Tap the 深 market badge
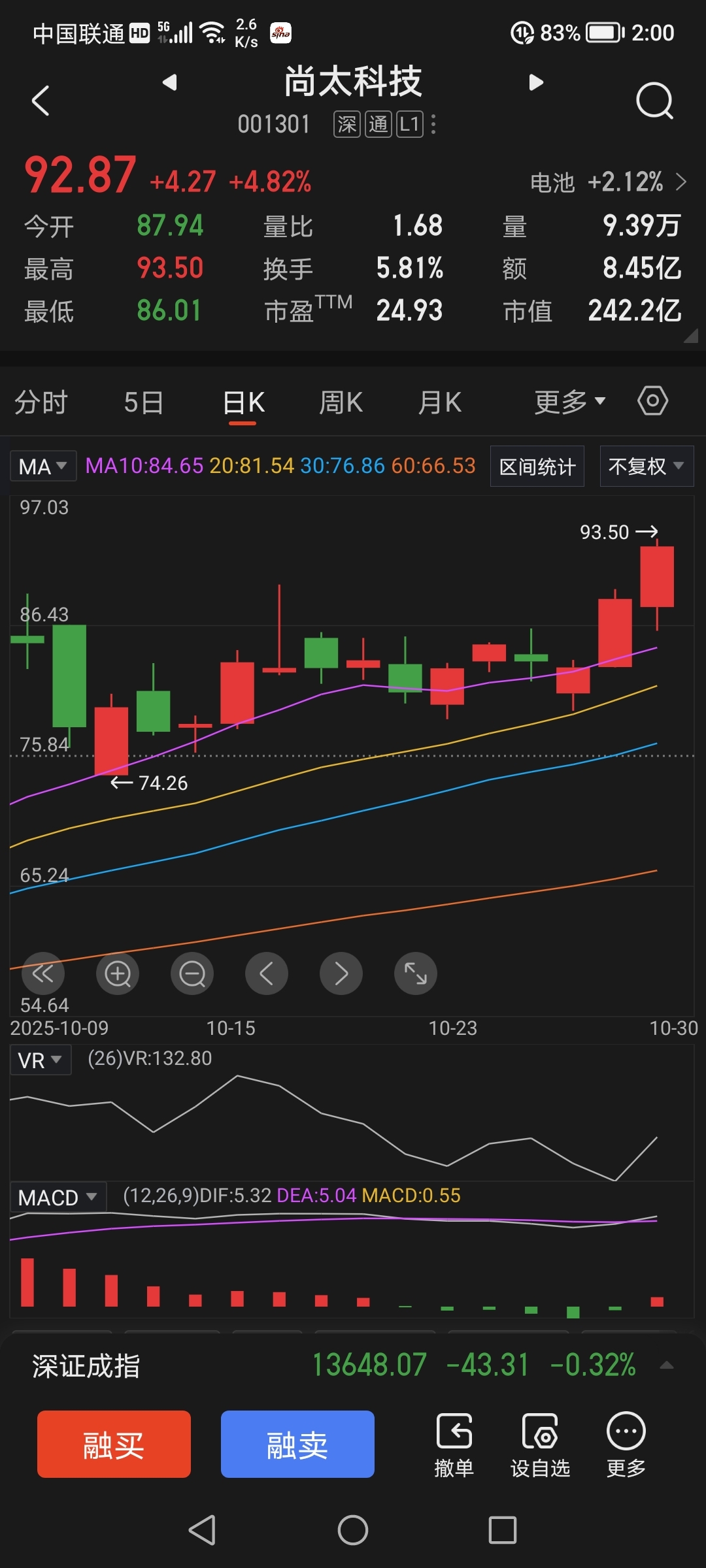The height and width of the screenshot is (1568, 706). tap(347, 124)
